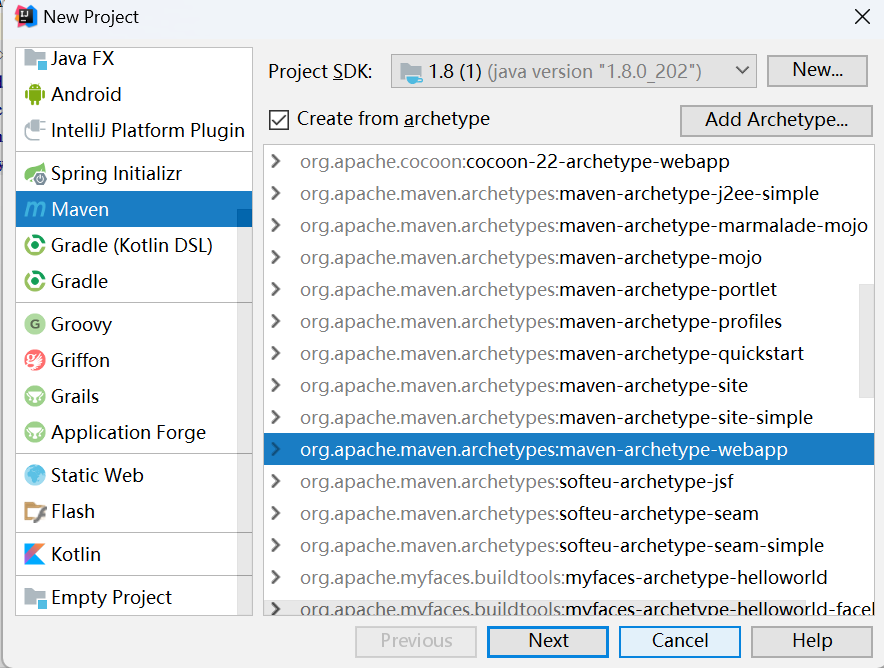
Task: Click the Project SDK label
Action: 320,72
